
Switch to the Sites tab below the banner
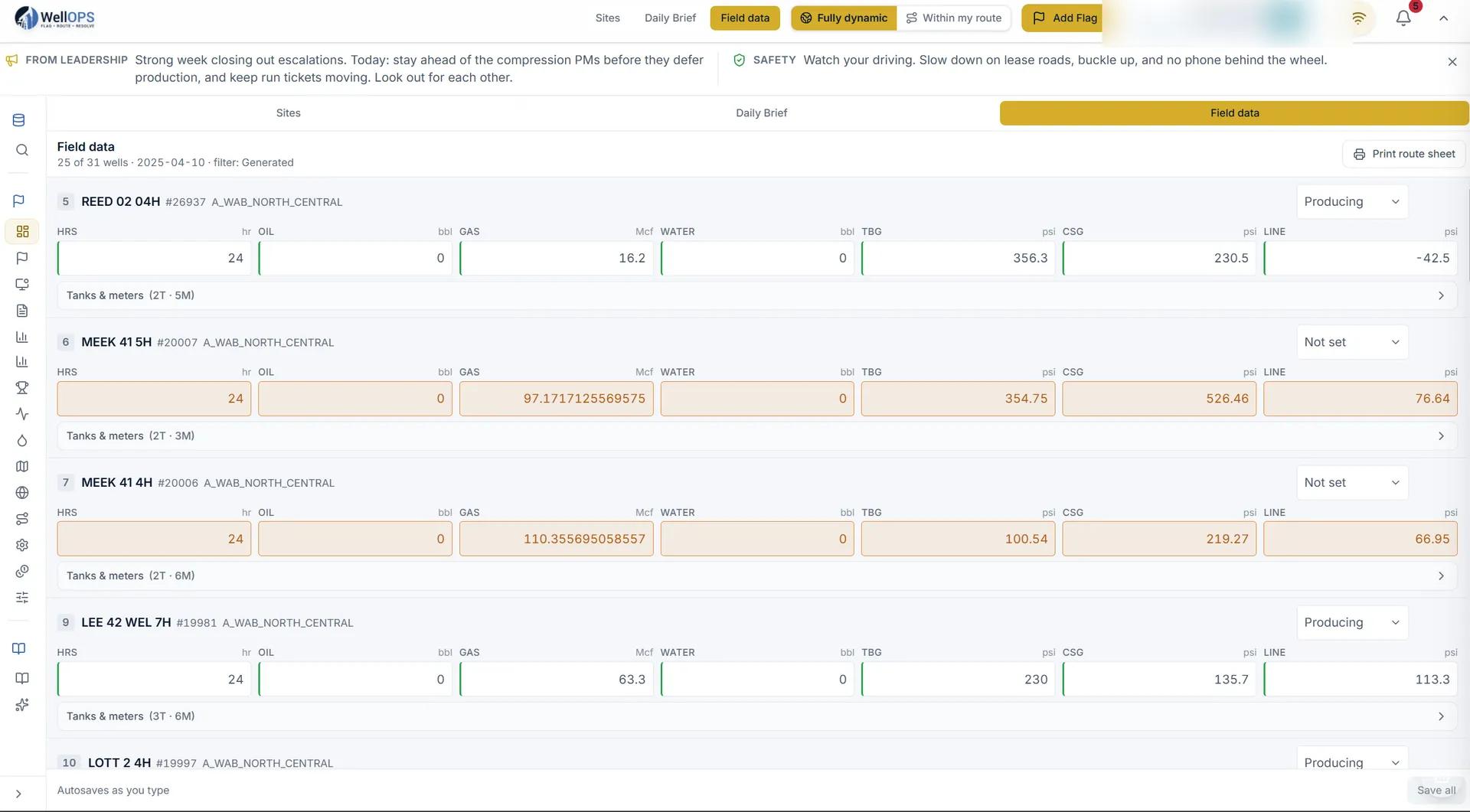point(288,113)
